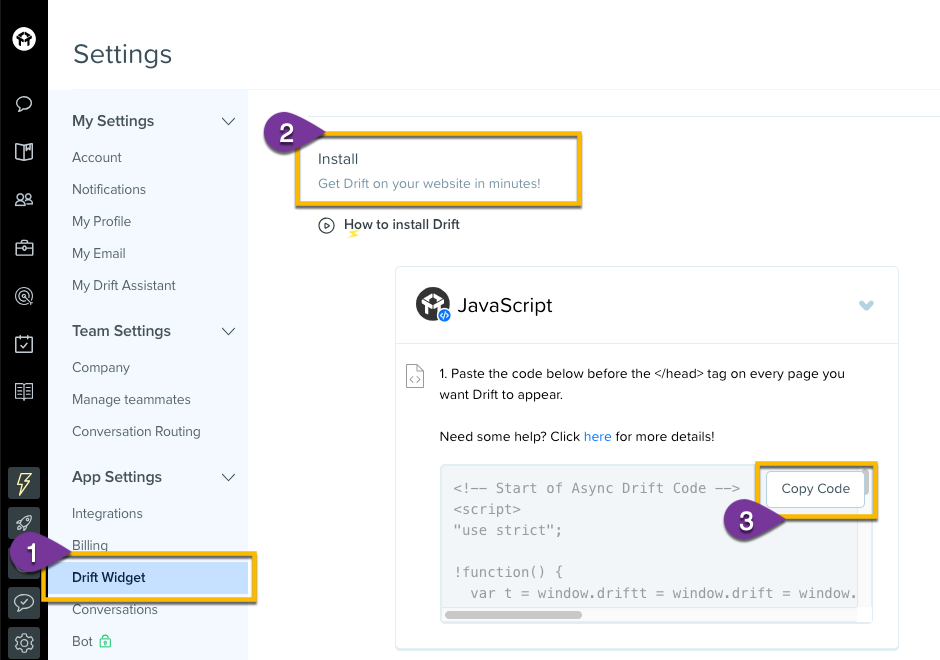This screenshot has width=940, height=660.
Task: Open the reports icon in the sidebar
Action: [x=24, y=391]
